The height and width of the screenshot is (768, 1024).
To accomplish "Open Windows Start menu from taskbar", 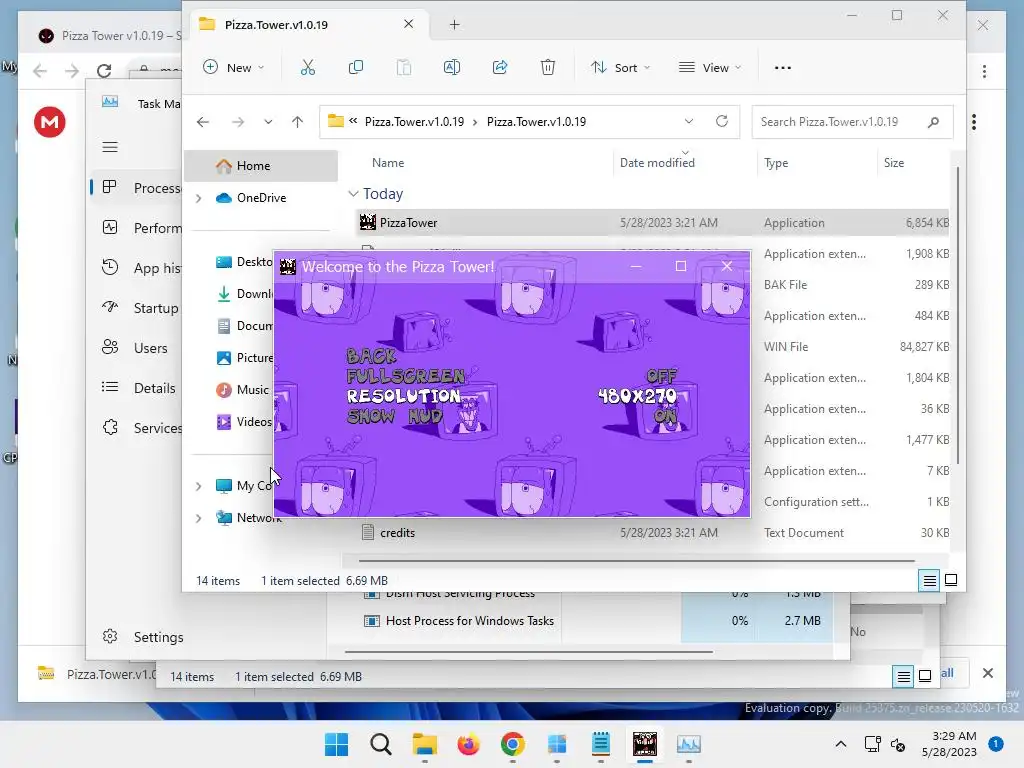I will tap(337, 744).
